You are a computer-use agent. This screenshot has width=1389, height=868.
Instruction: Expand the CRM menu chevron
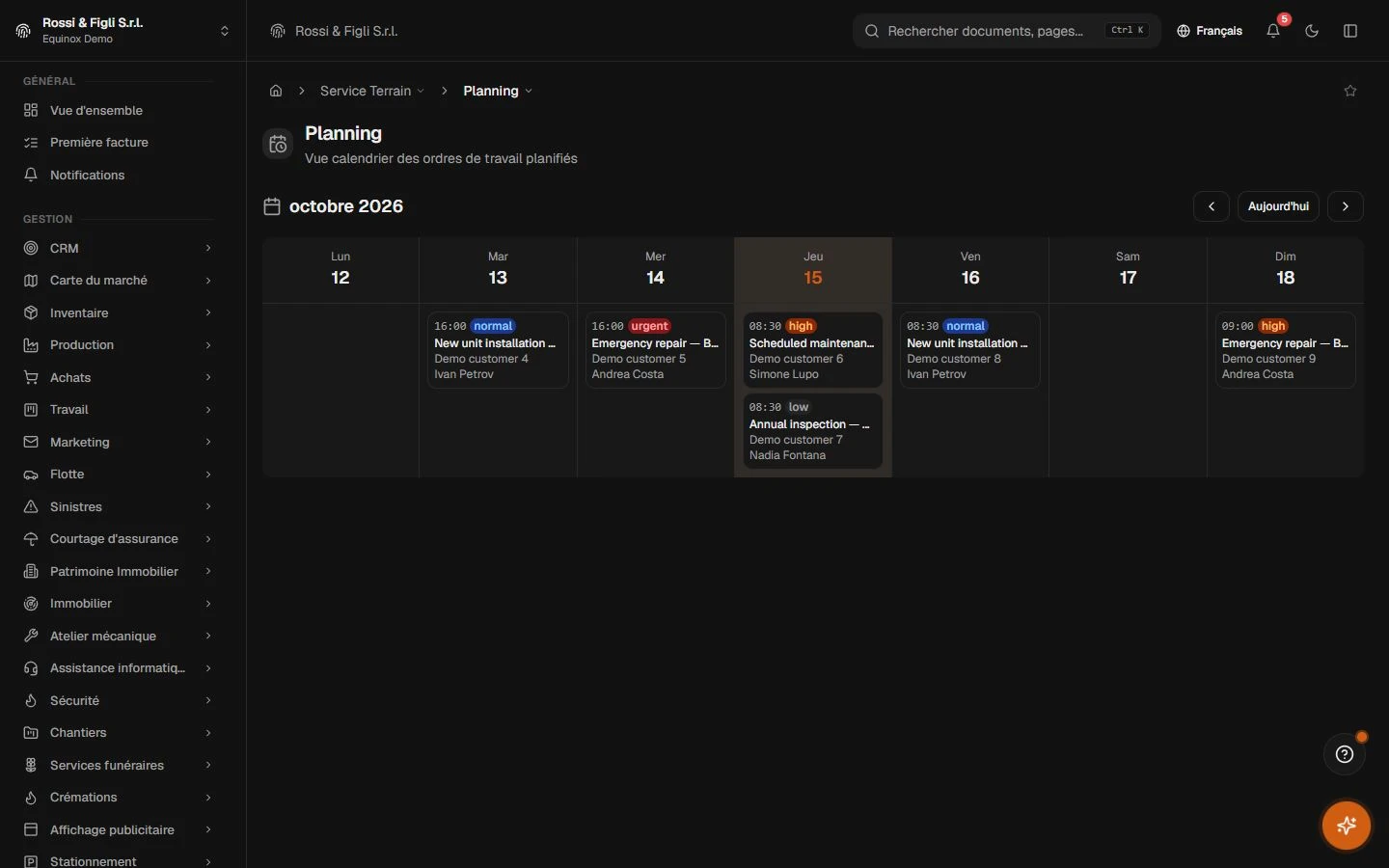[208, 249]
